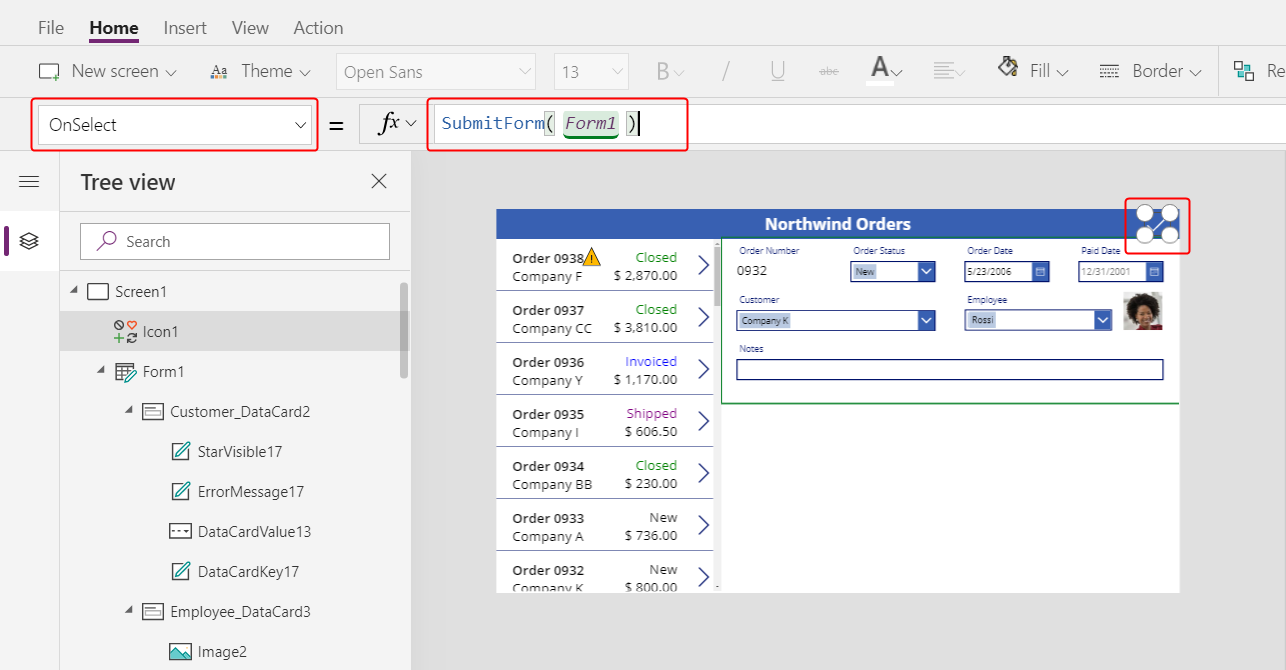Screen dimensions: 1286x670
Task: Switch to the Home tab
Action: [114, 28]
